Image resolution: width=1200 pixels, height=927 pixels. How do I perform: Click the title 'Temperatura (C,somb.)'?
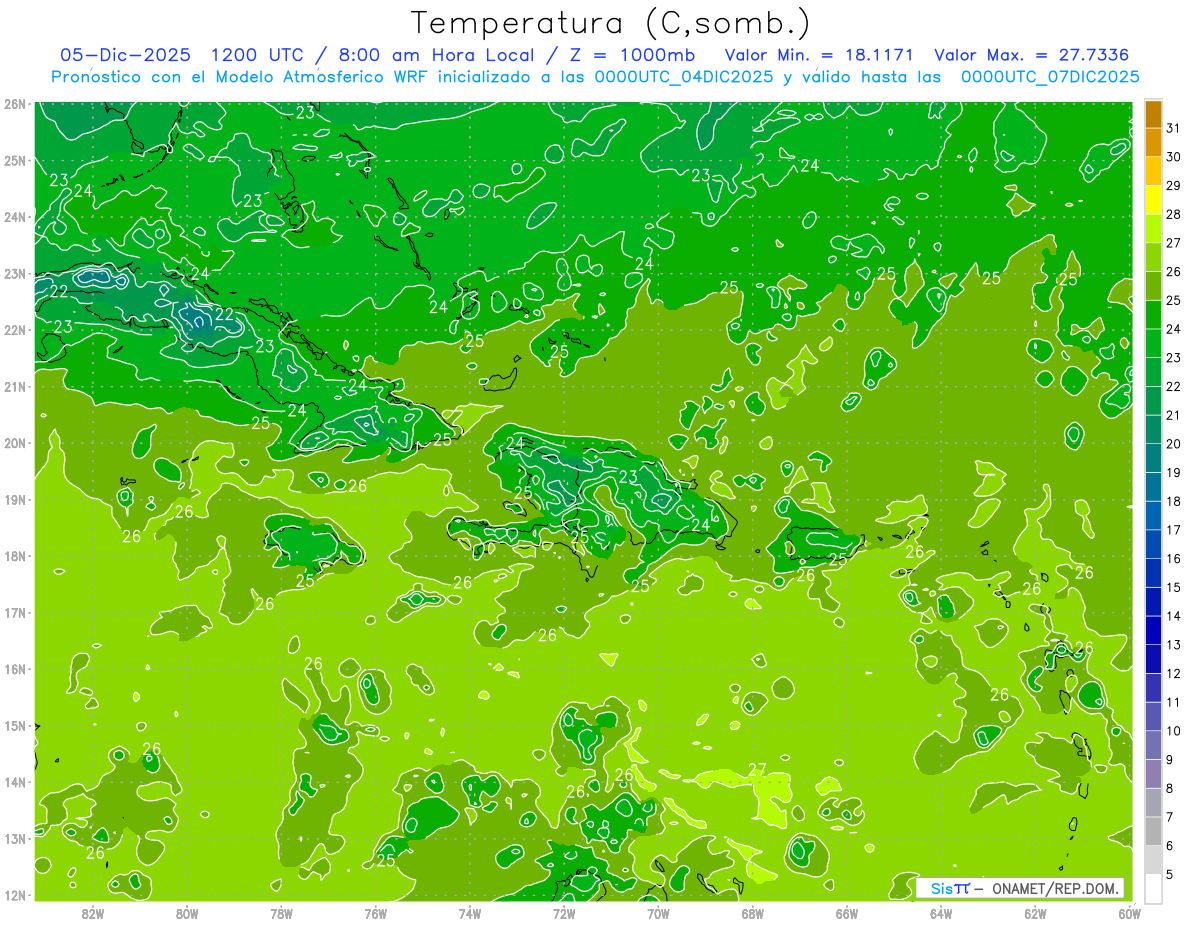(x=611, y=23)
